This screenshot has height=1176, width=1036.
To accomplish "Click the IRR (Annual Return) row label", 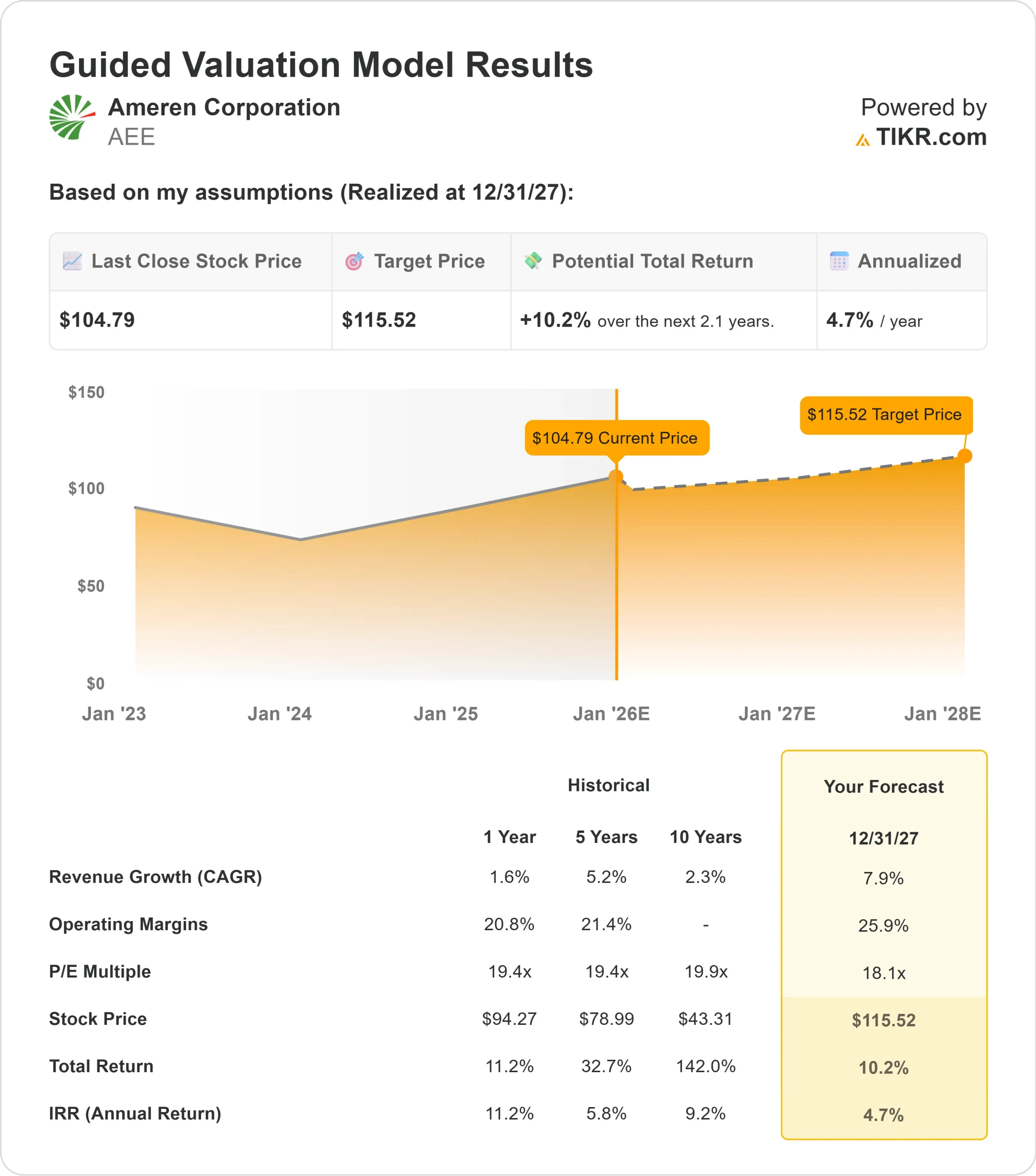I will coord(136,1113).
